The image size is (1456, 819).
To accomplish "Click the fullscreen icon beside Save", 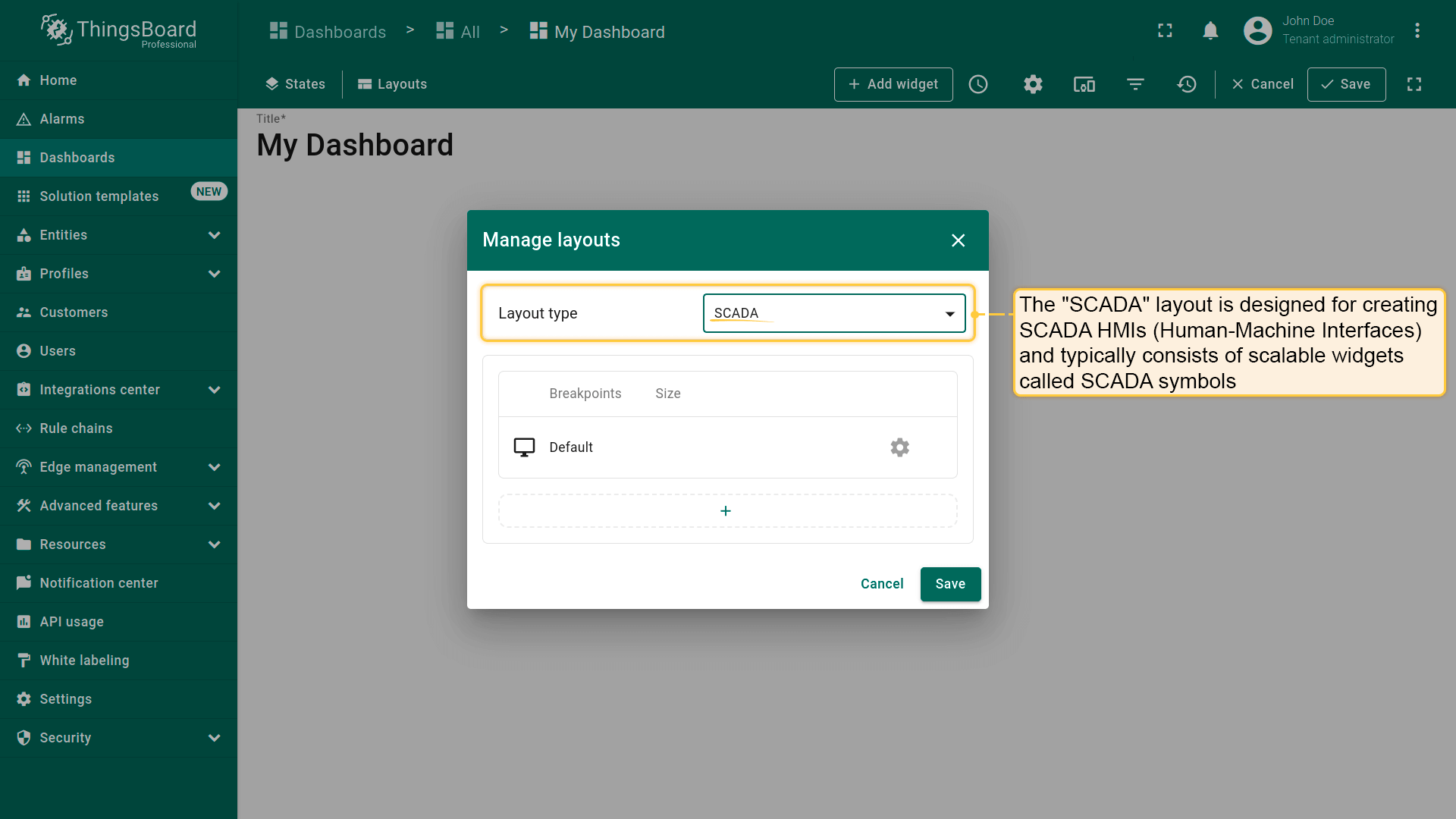I will click(x=1414, y=84).
